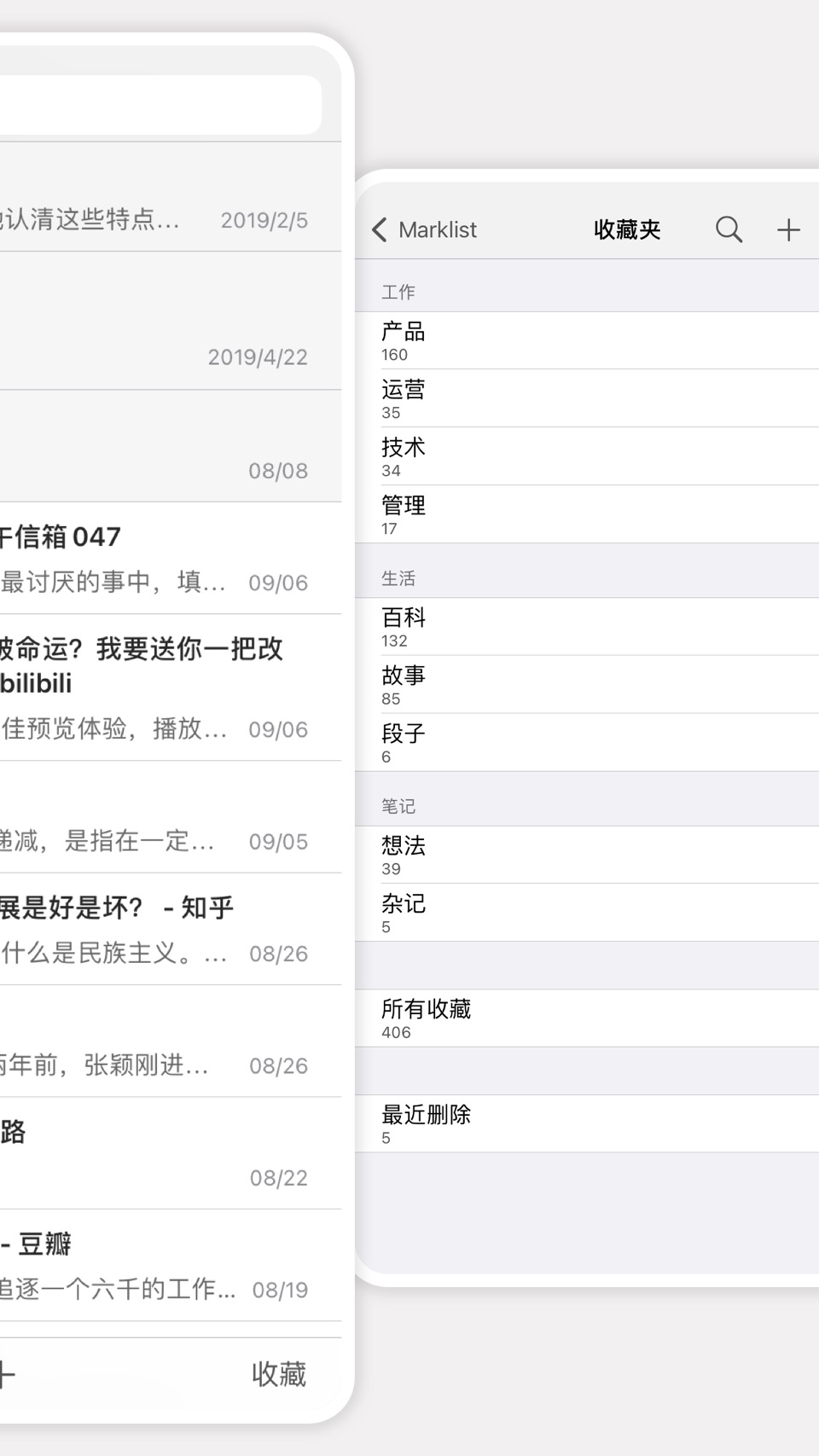Open the entry dated 09/05
Image resolution: width=819 pixels, height=1456 pixels.
[171, 816]
